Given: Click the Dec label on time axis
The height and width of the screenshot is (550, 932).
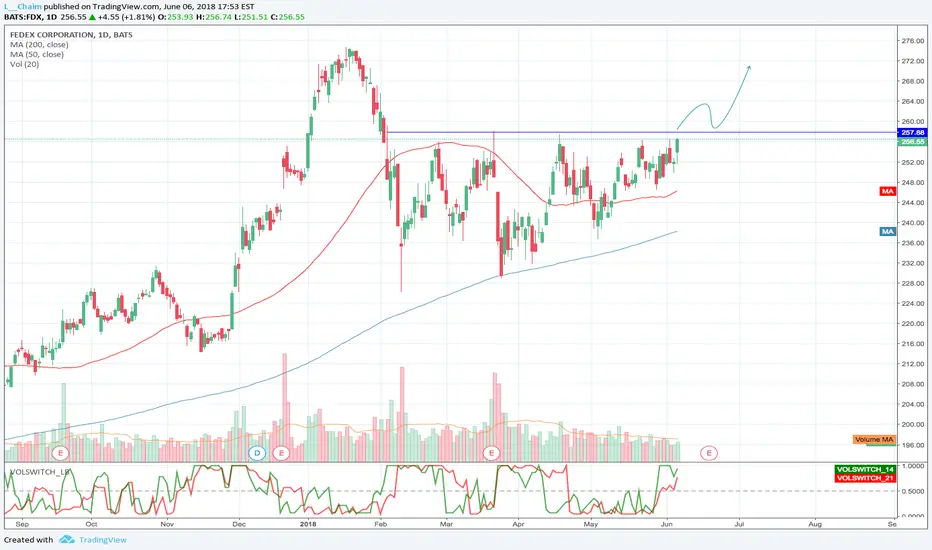Looking at the screenshot, I should (x=239, y=524).
